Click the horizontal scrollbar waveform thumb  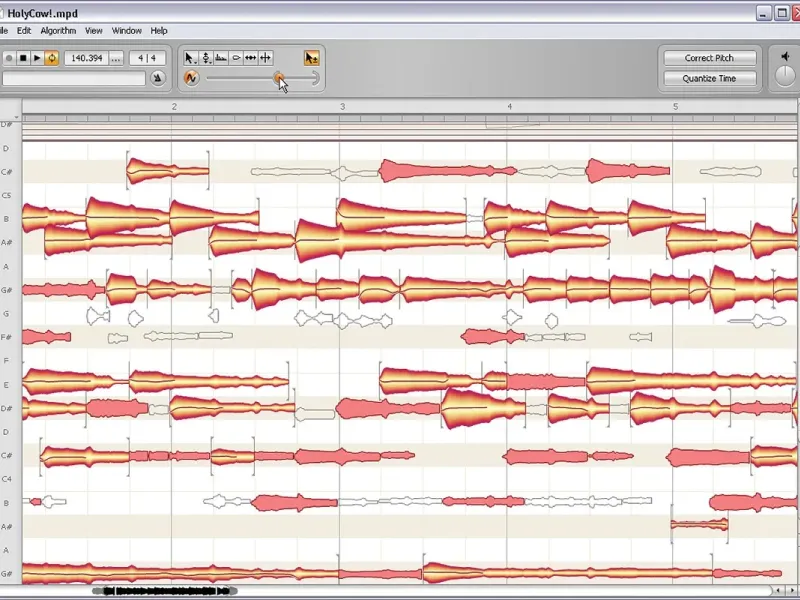coord(164,591)
